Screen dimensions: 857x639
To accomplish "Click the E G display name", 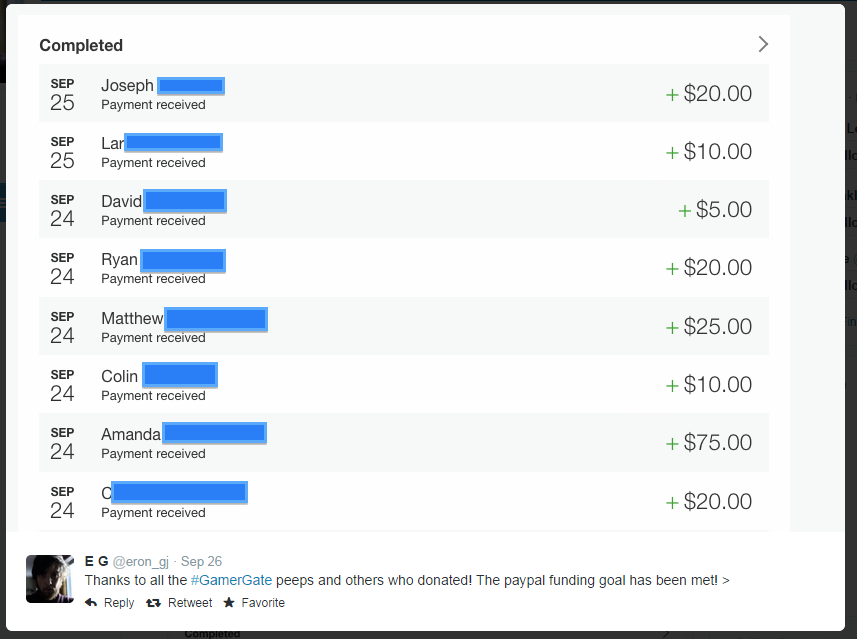I will click(96, 562).
